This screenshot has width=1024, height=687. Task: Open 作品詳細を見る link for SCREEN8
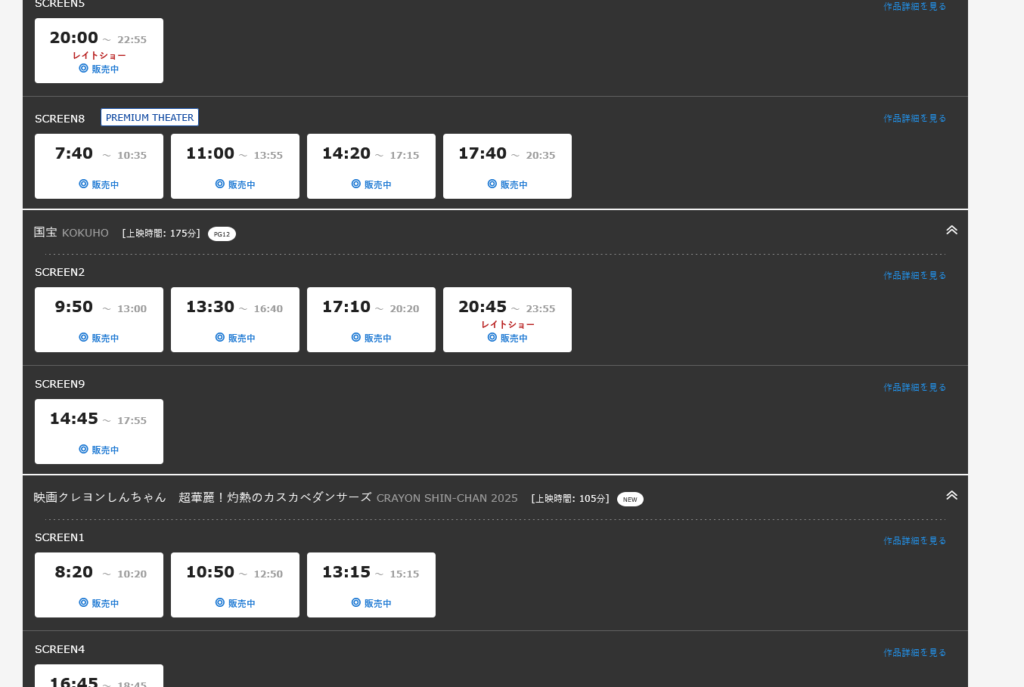click(914, 118)
